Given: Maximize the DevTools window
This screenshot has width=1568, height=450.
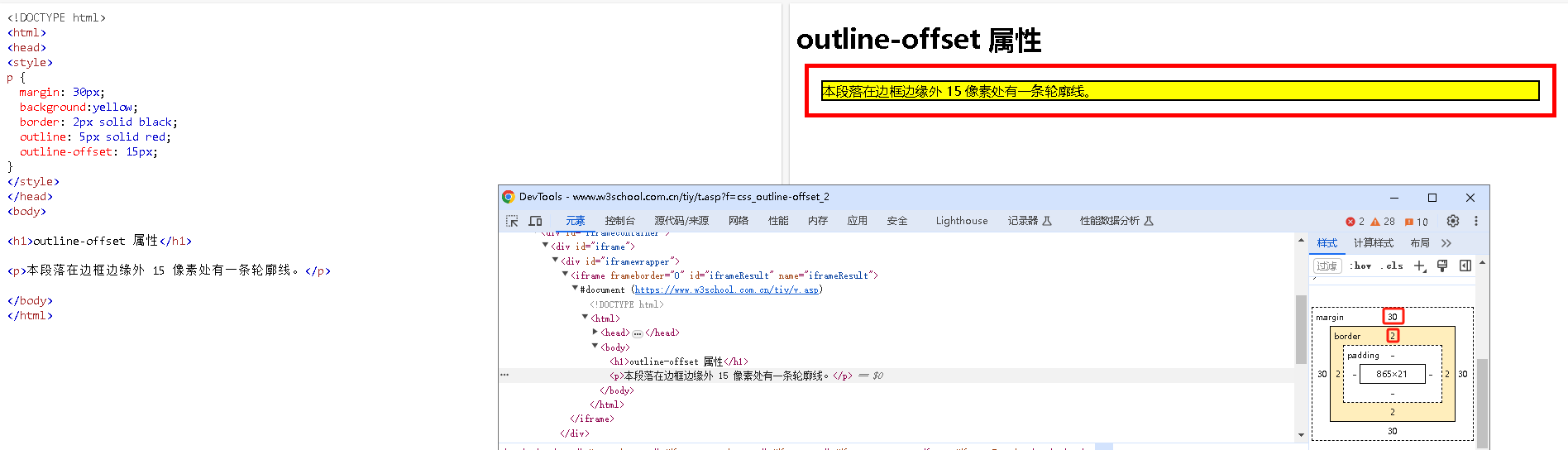Looking at the screenshot, I should click(1432, 198).
